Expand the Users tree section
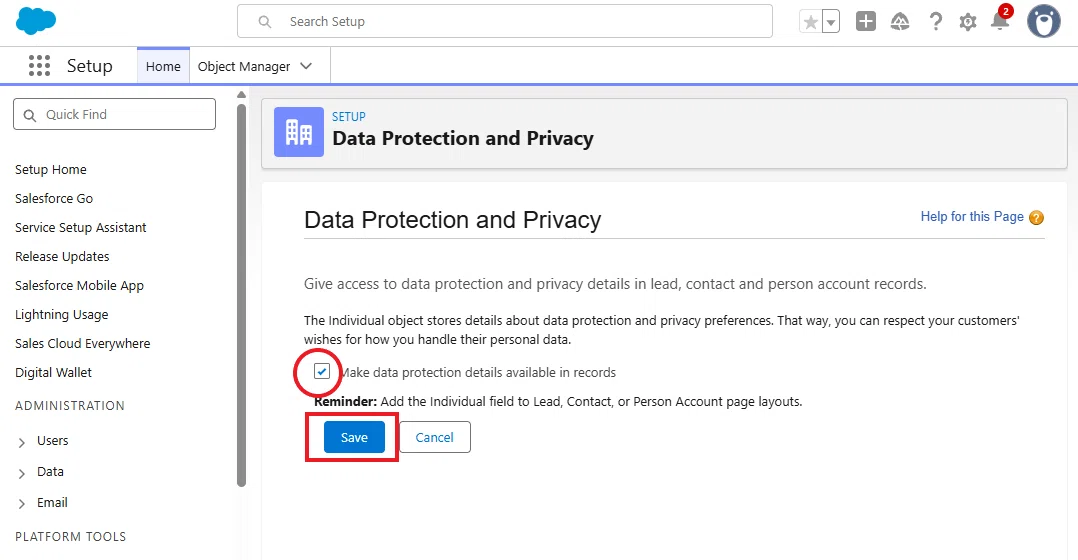The image size is (1078, 560). point(21,442)
